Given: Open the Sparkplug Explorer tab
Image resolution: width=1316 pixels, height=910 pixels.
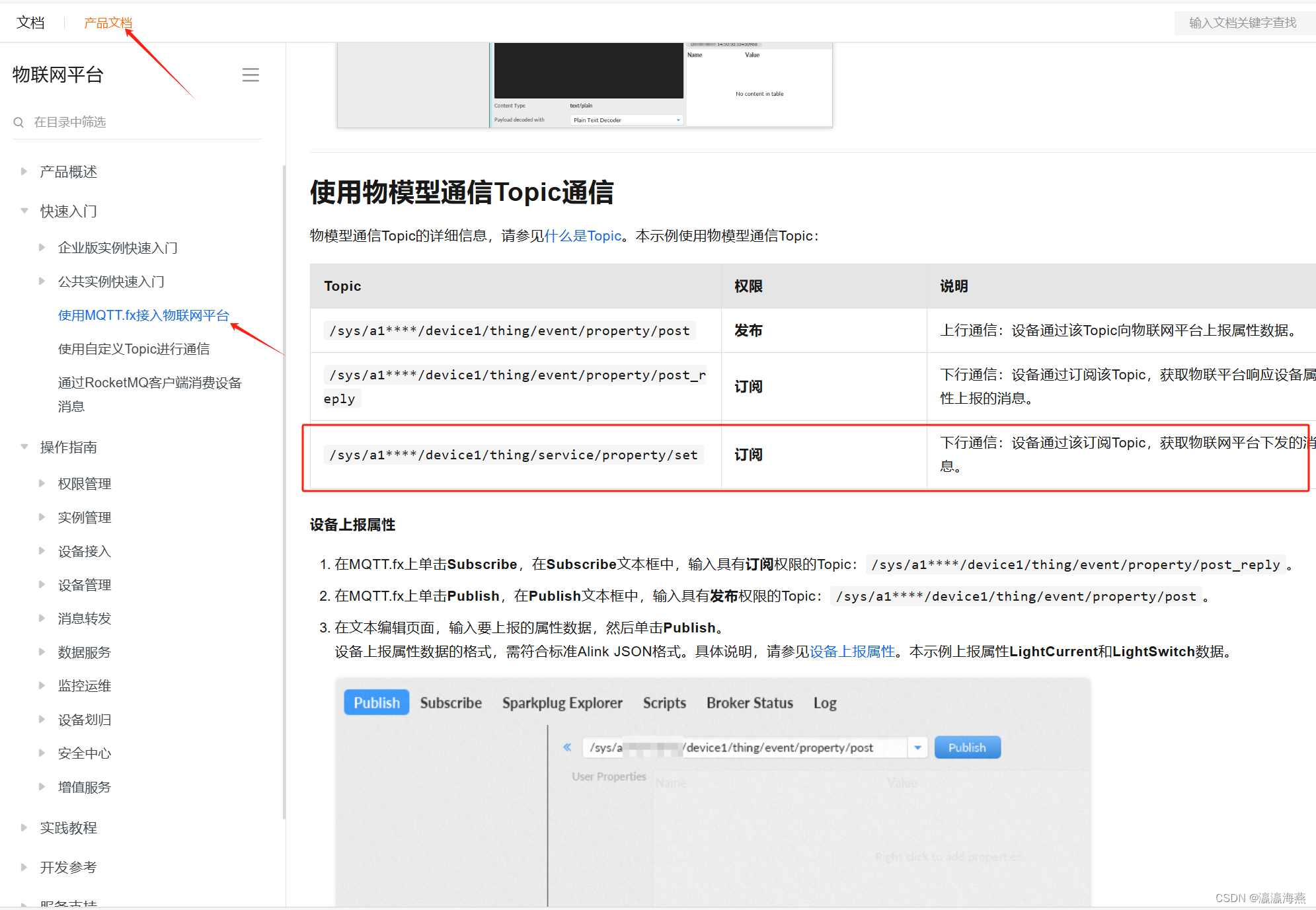Looking at the screenshot, I should coord(562,702).
